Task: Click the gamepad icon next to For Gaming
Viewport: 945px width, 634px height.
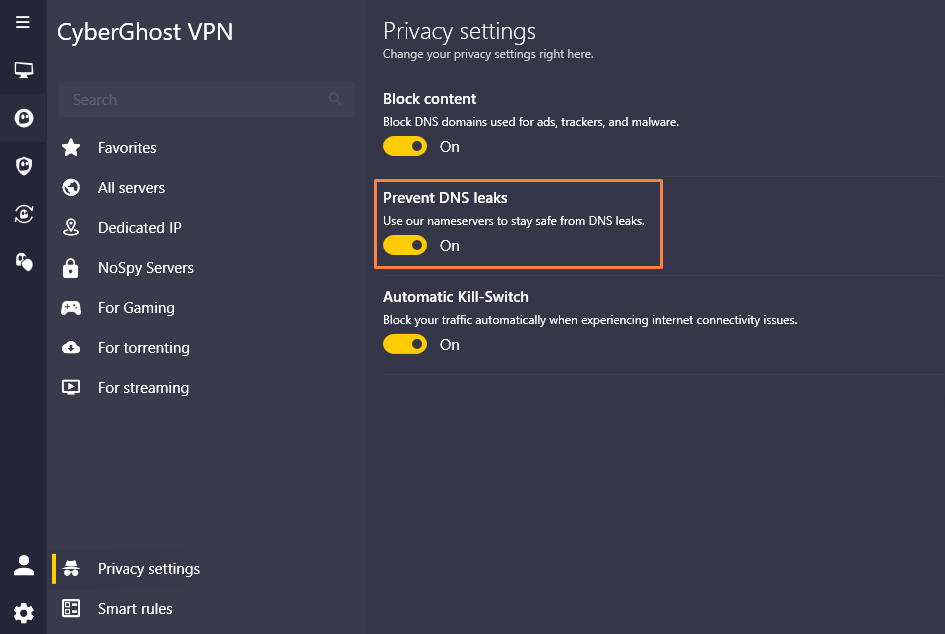Action: (x=70, y=307)
